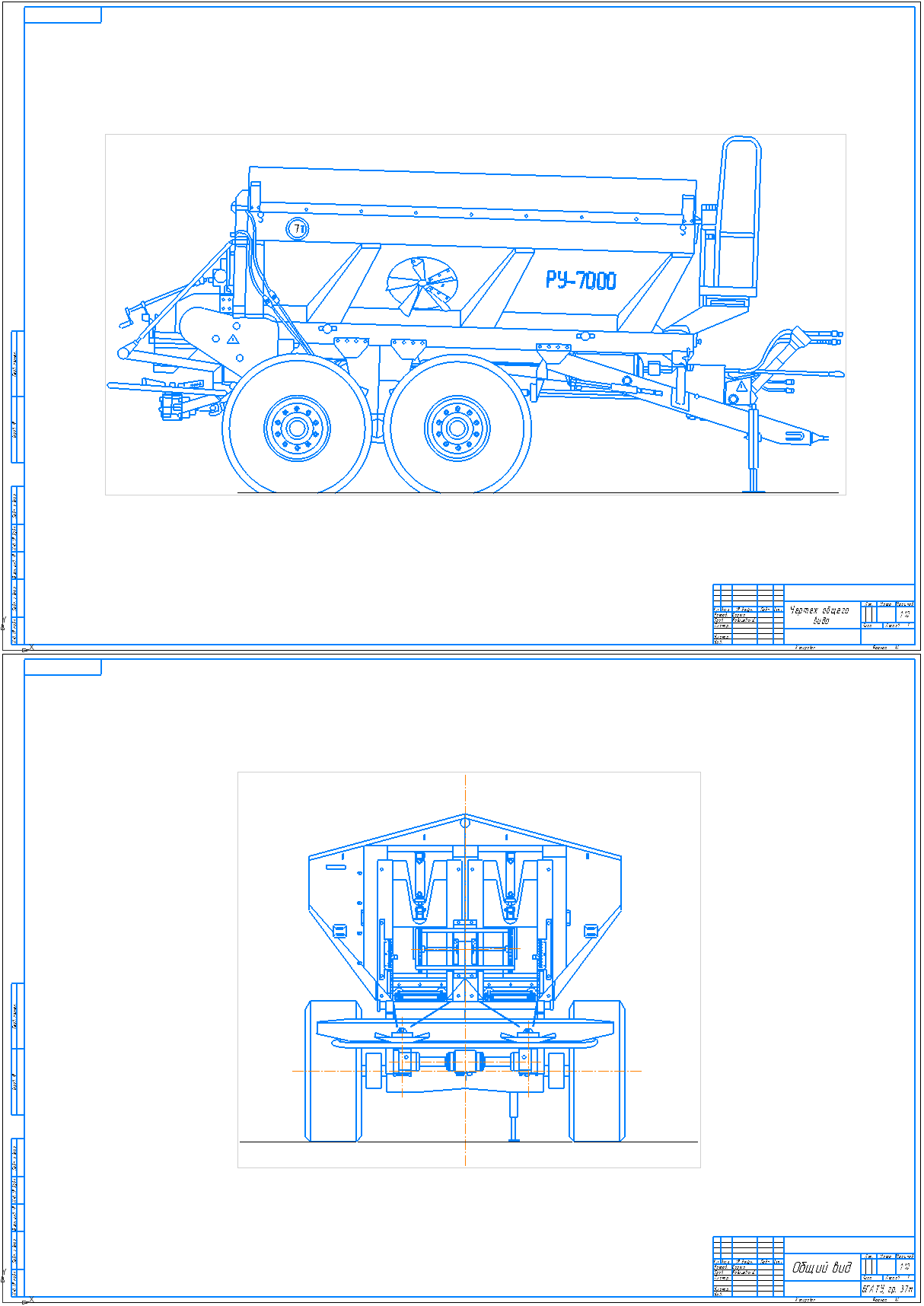Click scale "1:10" on the "Чертеж общего вида" sheet
The height and width of the screenshot is (1306, 924).
pos(905,614)
